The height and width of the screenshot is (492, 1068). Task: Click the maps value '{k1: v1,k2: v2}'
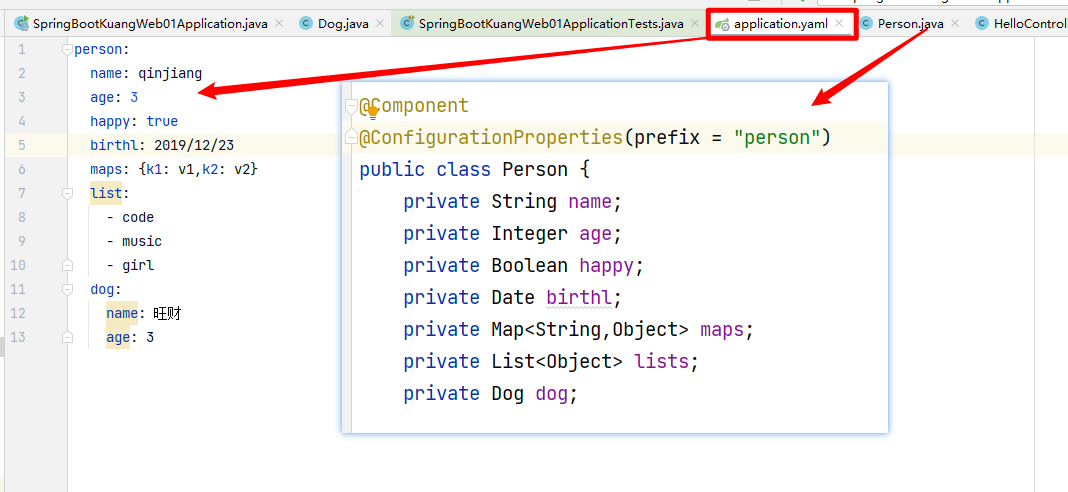click(x=198, y=169)
